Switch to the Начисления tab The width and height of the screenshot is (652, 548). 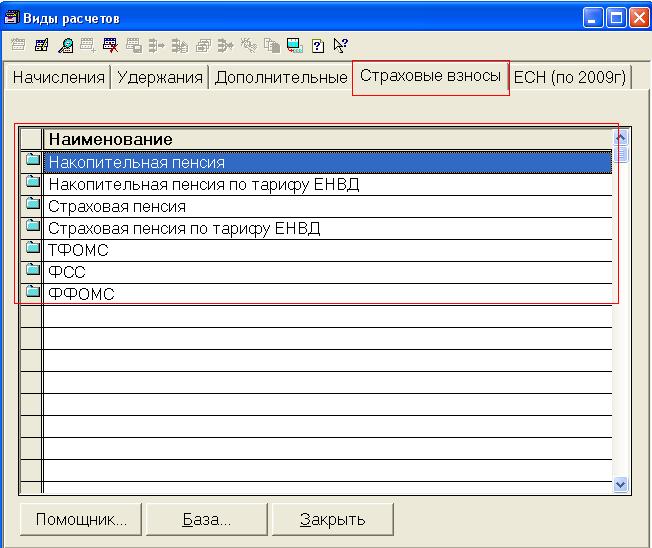[58, 78]
